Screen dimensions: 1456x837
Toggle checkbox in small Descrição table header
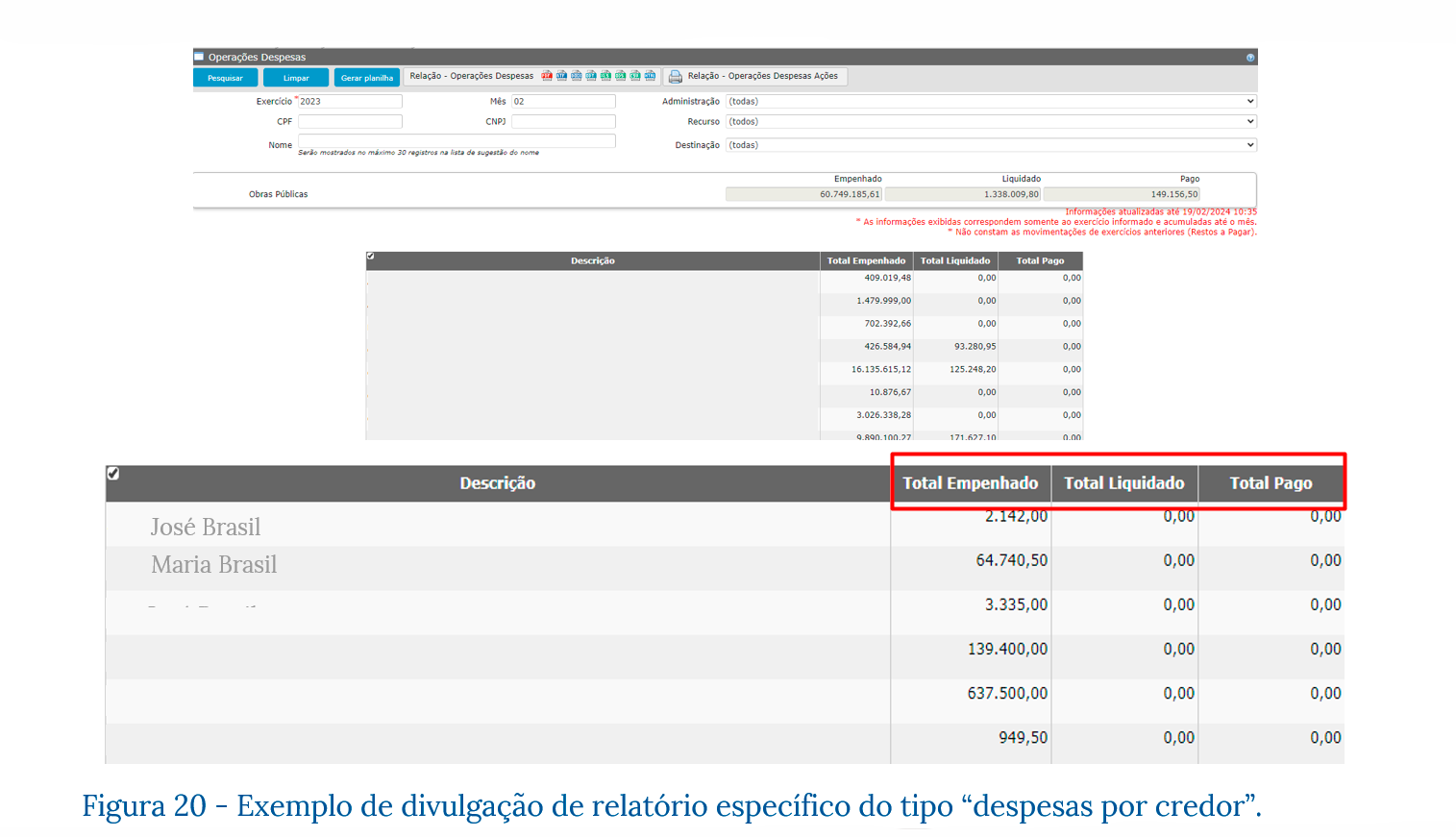point(371,256)
